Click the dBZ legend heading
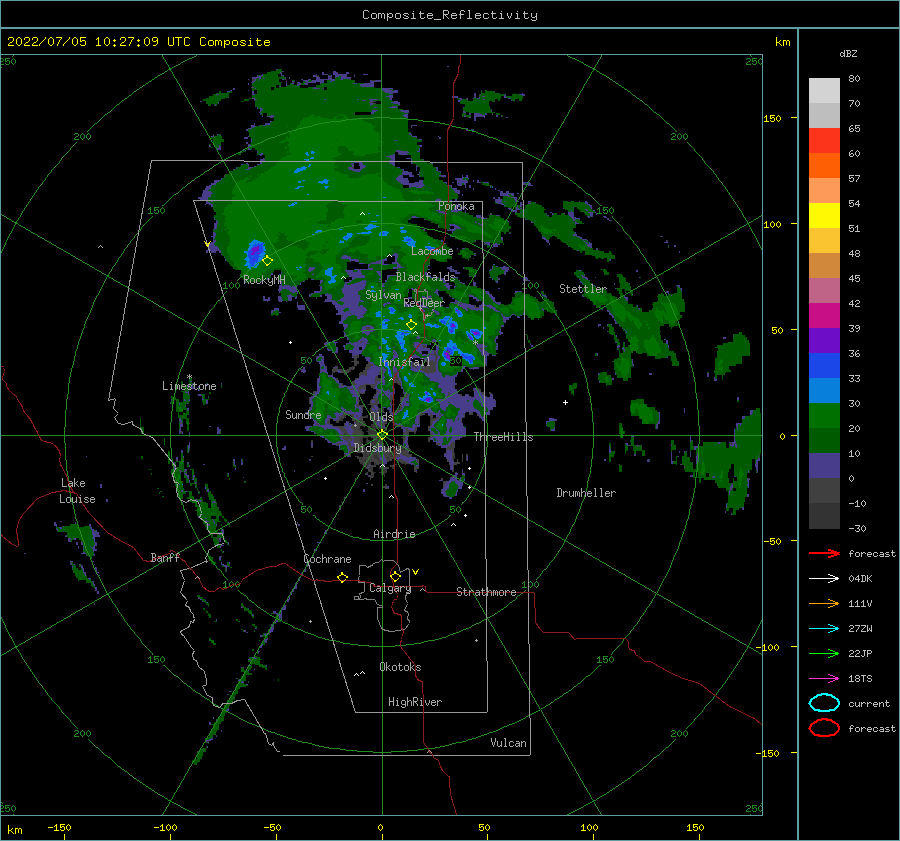The width and height of the screenshot is (900, 841). pyautogui.click(x=848, y=53)
